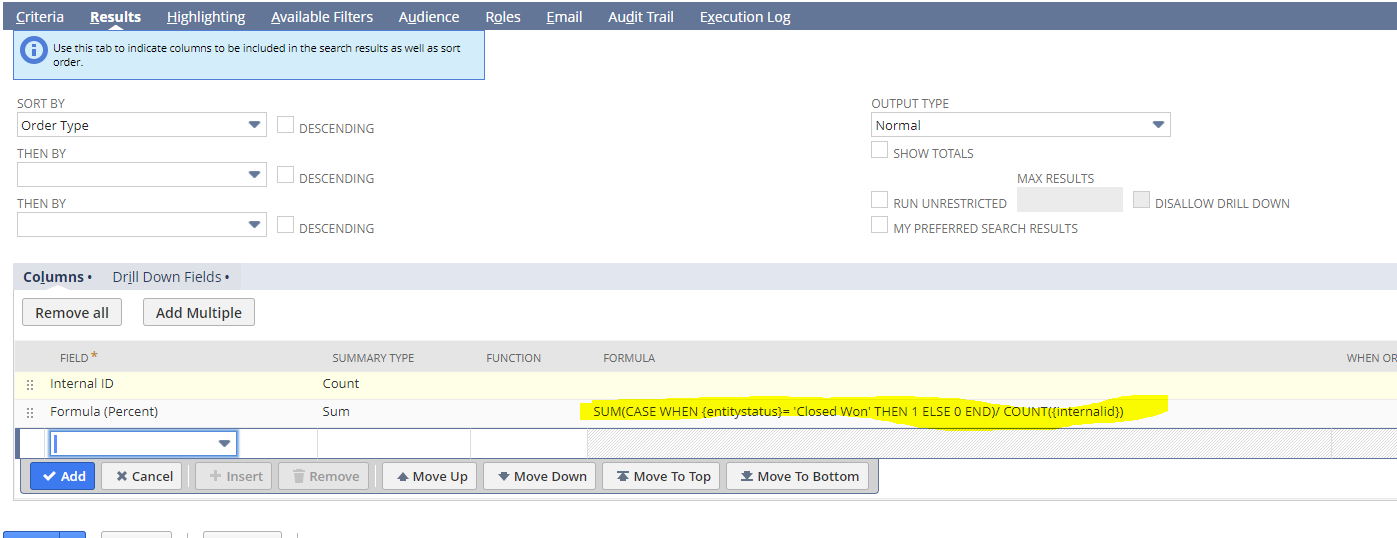Open the new row Field dropdown
Image resolution: width=1397 pixels, height=538 pixels.
pyautogui.click(x=143, y=443)
